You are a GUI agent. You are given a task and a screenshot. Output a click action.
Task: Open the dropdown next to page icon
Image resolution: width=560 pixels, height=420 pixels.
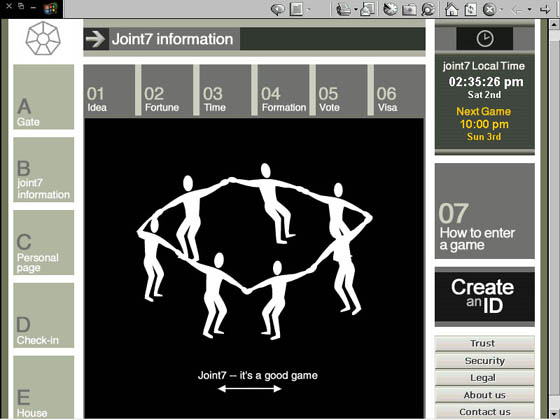click(308, 10)
